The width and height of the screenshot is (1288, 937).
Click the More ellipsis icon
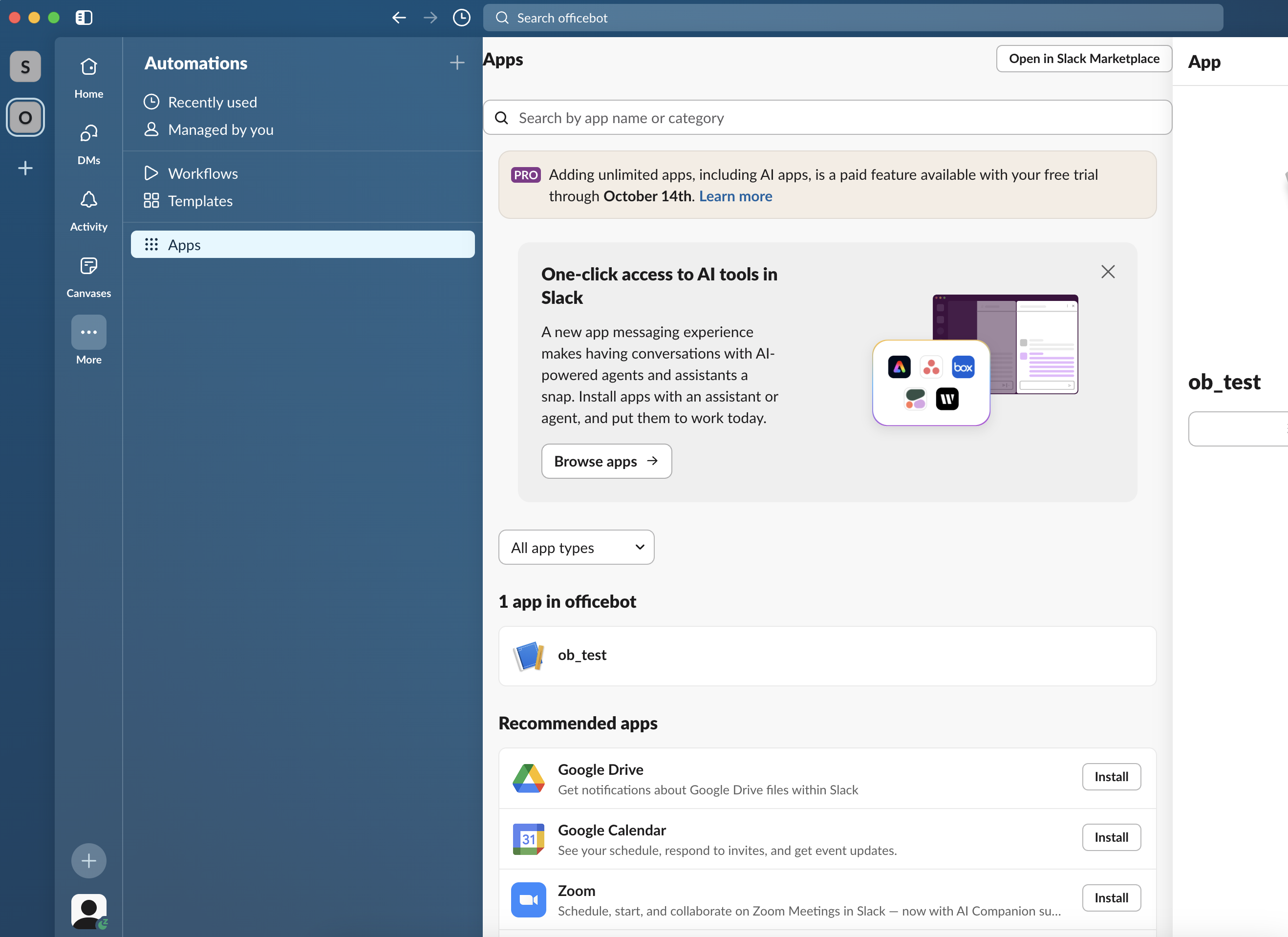click(x=88, y=333)
